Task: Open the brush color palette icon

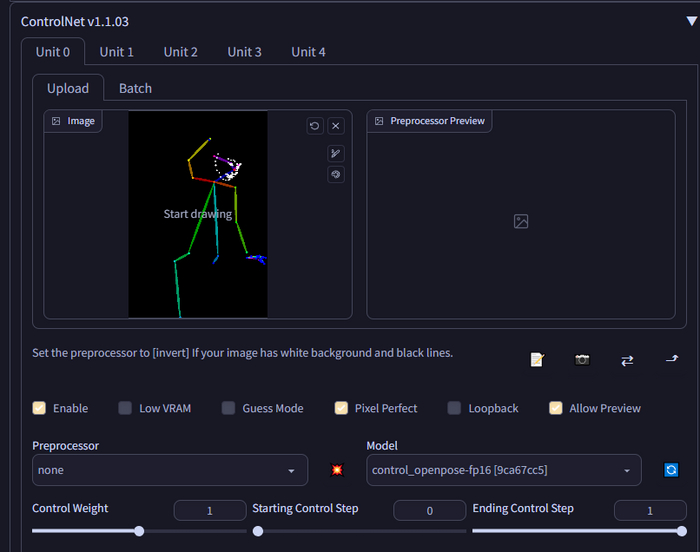Action: 336,174
